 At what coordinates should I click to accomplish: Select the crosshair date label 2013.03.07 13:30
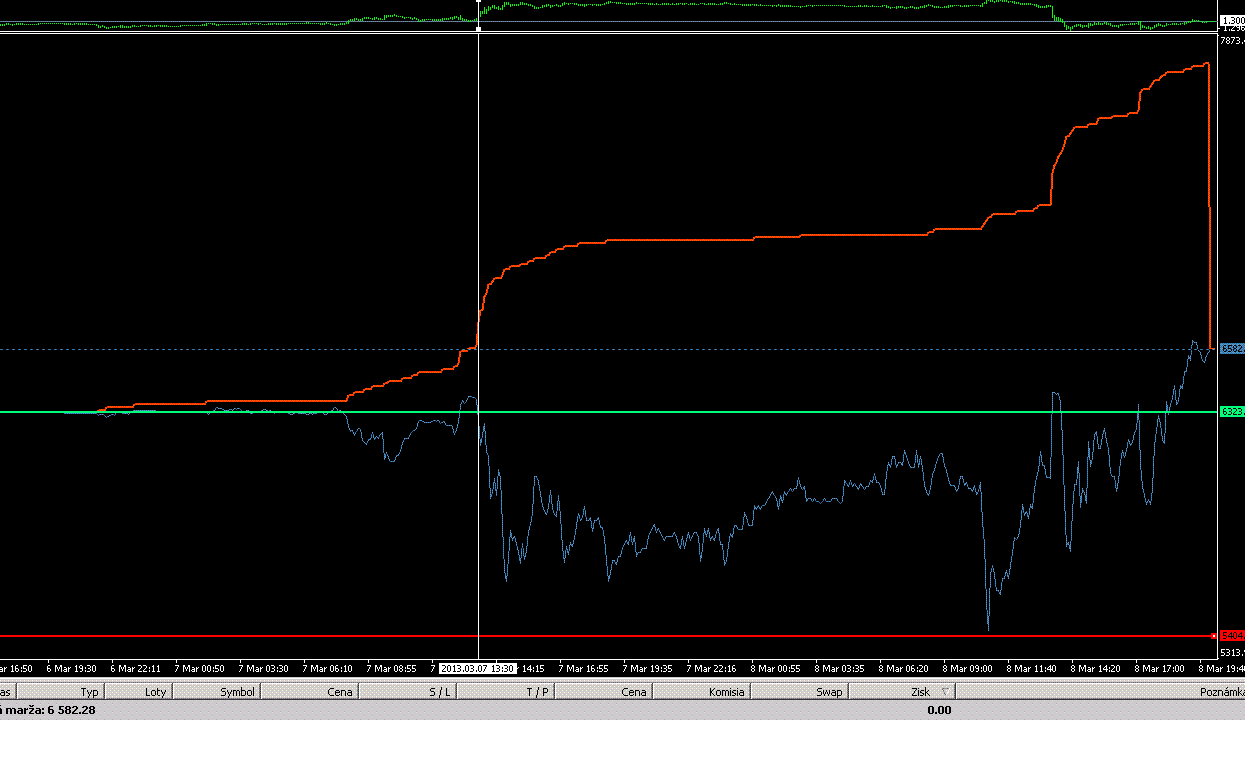tap(478, 668)
